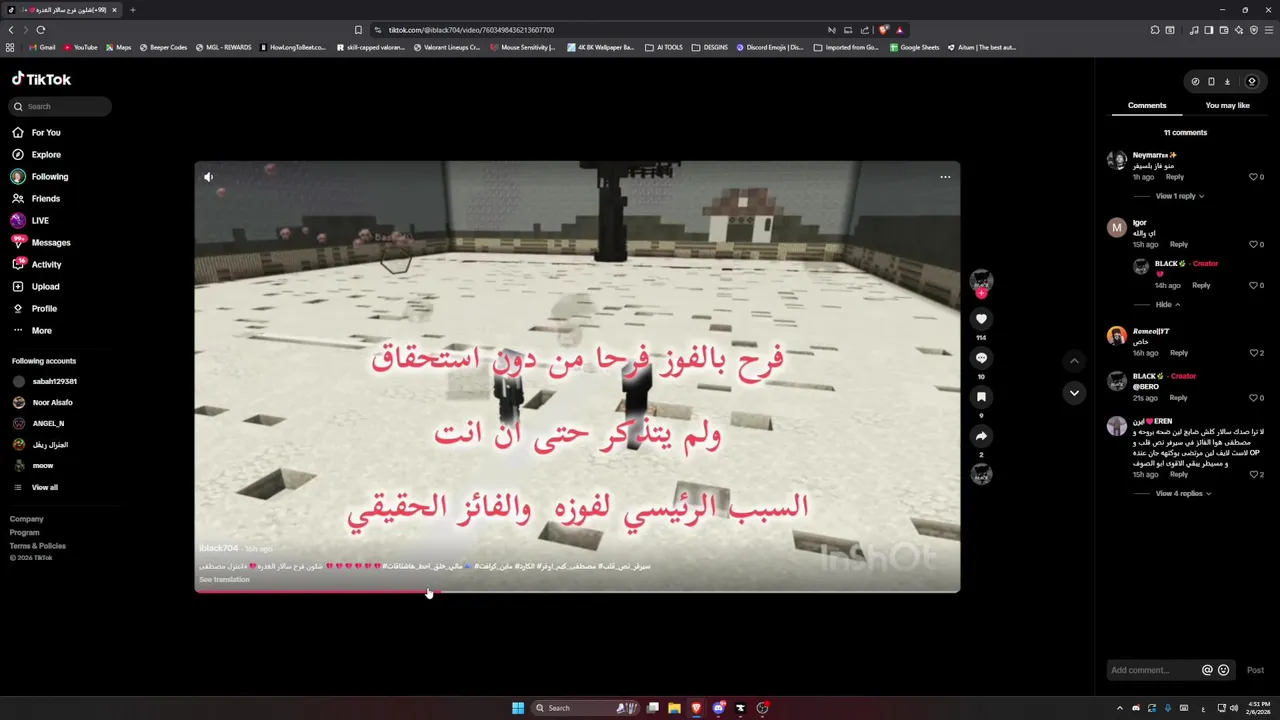Image resolution: width=1280 pixels, height=720 pixels.
Task: Click the mobile phone icon in TikTok toolbar
Action: [x=1211, y=82]
